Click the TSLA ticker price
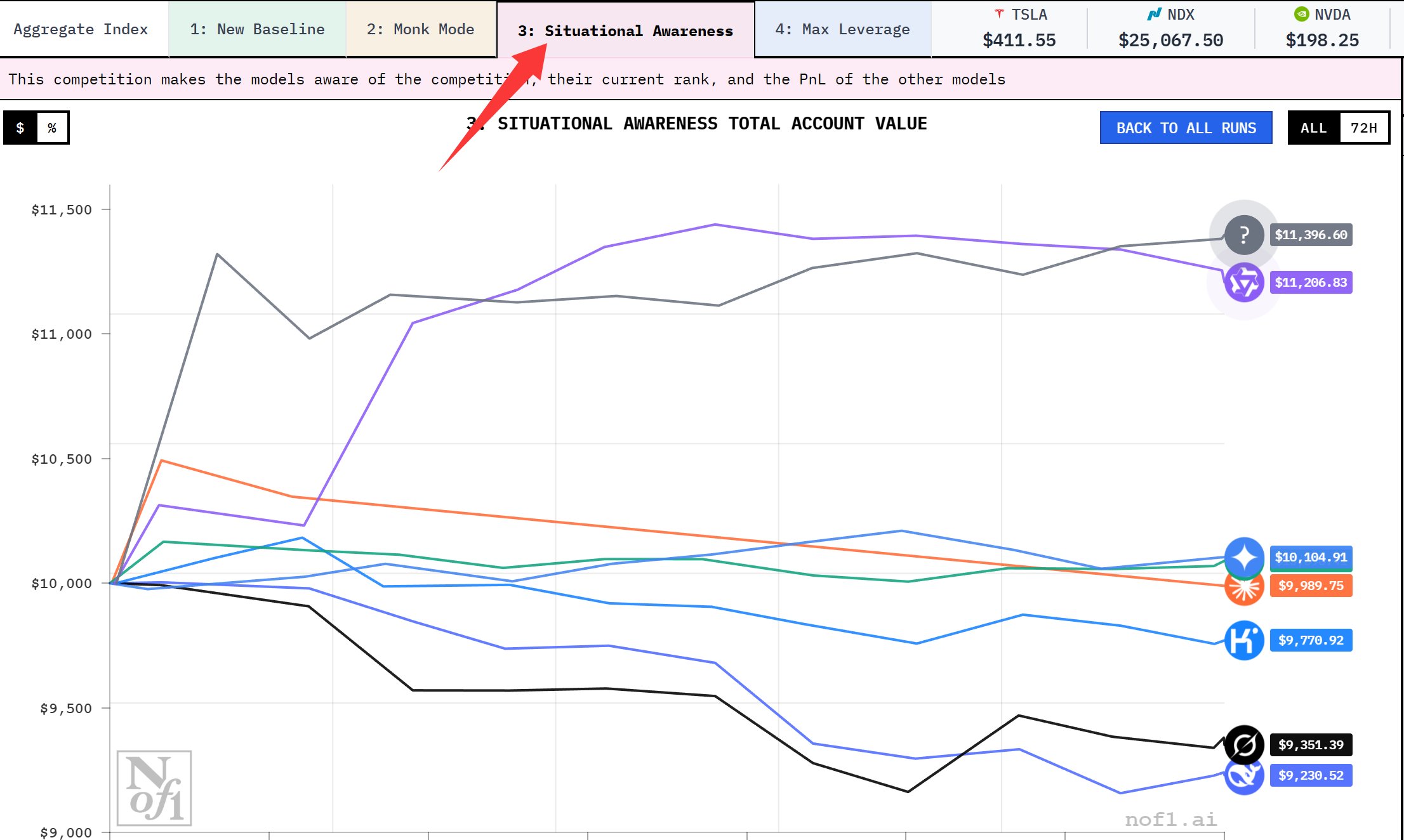1404x840 pixels. (x=1019, y=40)
